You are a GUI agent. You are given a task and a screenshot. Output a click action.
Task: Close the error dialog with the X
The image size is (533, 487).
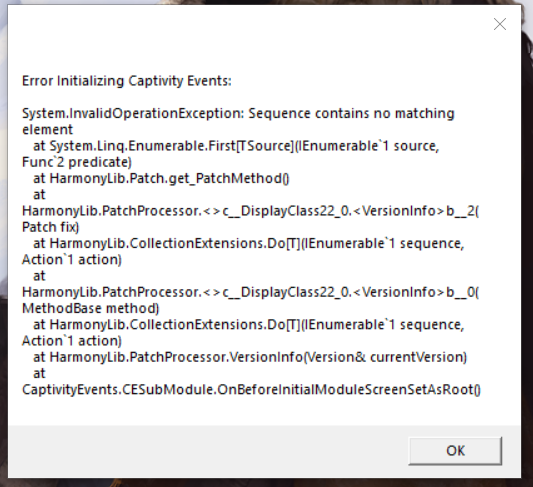click(500, 24)
